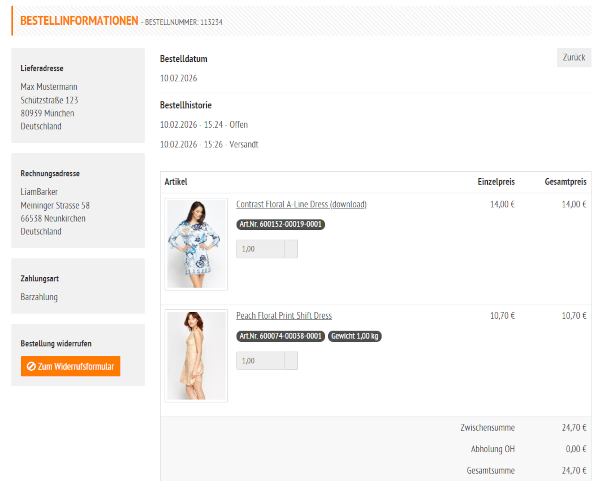Click the Gewicht 1,00 kg badge
The image size is (600, 481).
[x=354, y=337]
